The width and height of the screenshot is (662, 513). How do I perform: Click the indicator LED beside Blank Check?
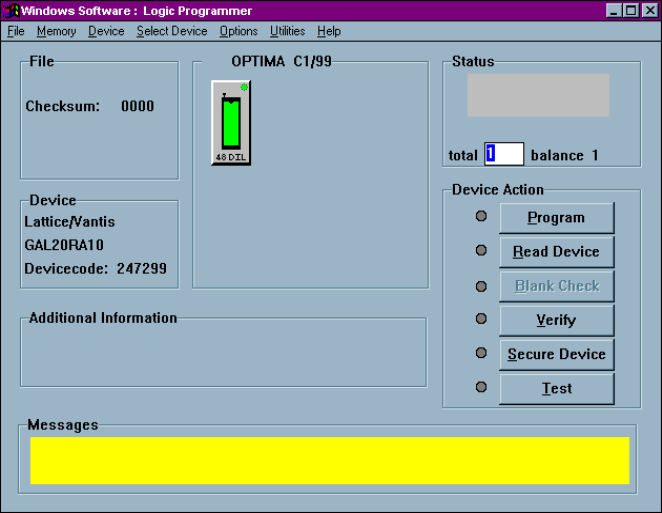481,285
